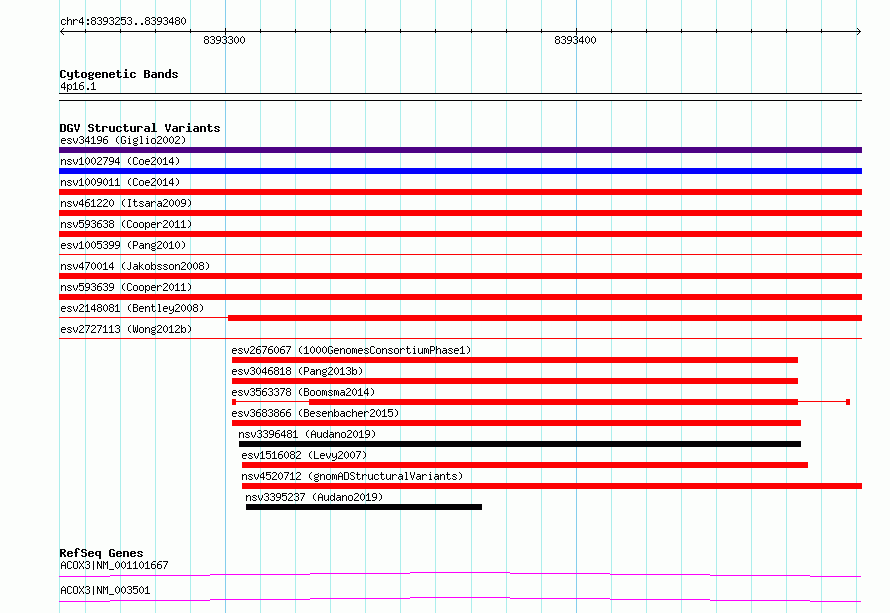The image size is (890, 613).
Task: Click the pink ACOX3|NM_003501 gene line
Action: point(460,599)
